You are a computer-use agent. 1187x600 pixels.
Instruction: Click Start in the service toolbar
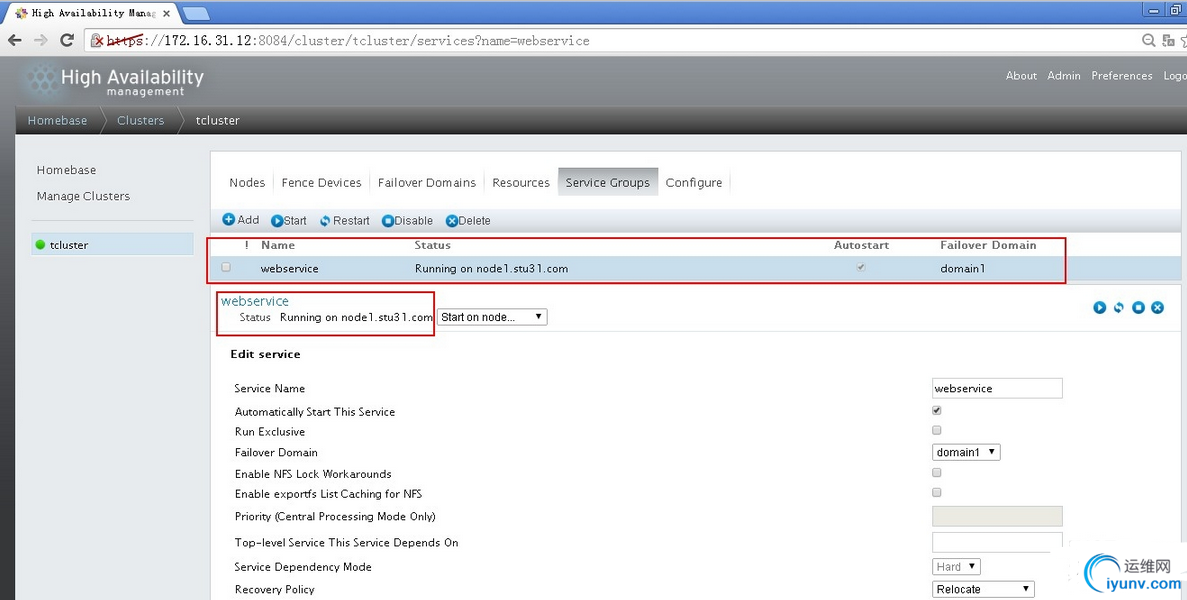tap(288, 221)
